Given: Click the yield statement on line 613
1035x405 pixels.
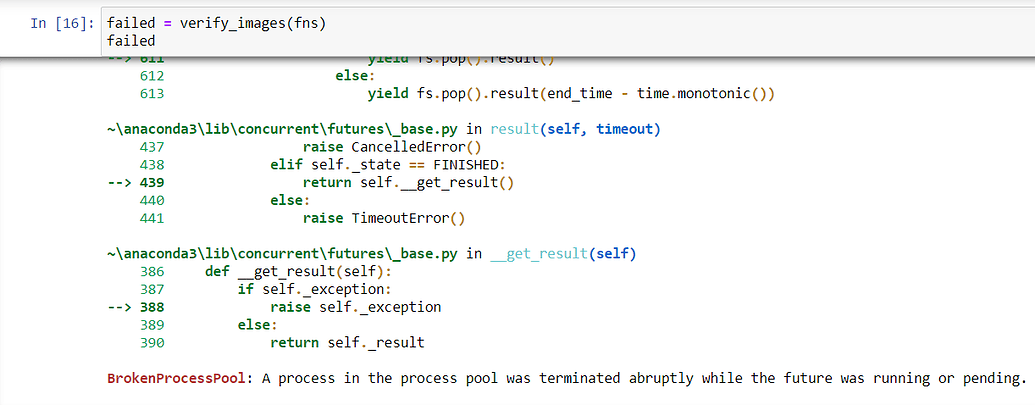Looking at the screenshot, I should (572, 94).
